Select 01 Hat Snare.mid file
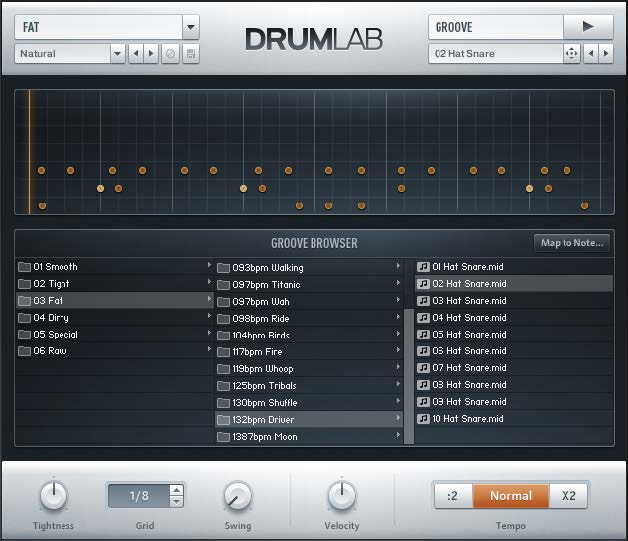The height and width of the screenshot is (541, 628). (x=514, y=267)
